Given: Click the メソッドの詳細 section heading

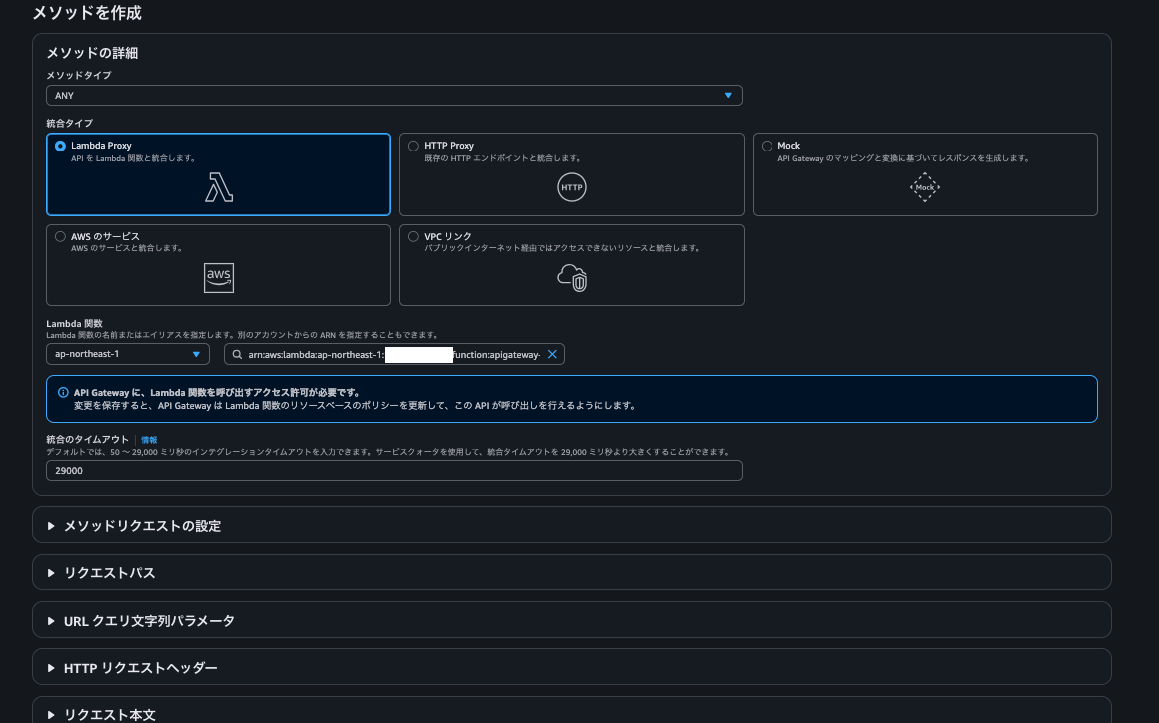Looking at the screenshot, I should point(92,53).
